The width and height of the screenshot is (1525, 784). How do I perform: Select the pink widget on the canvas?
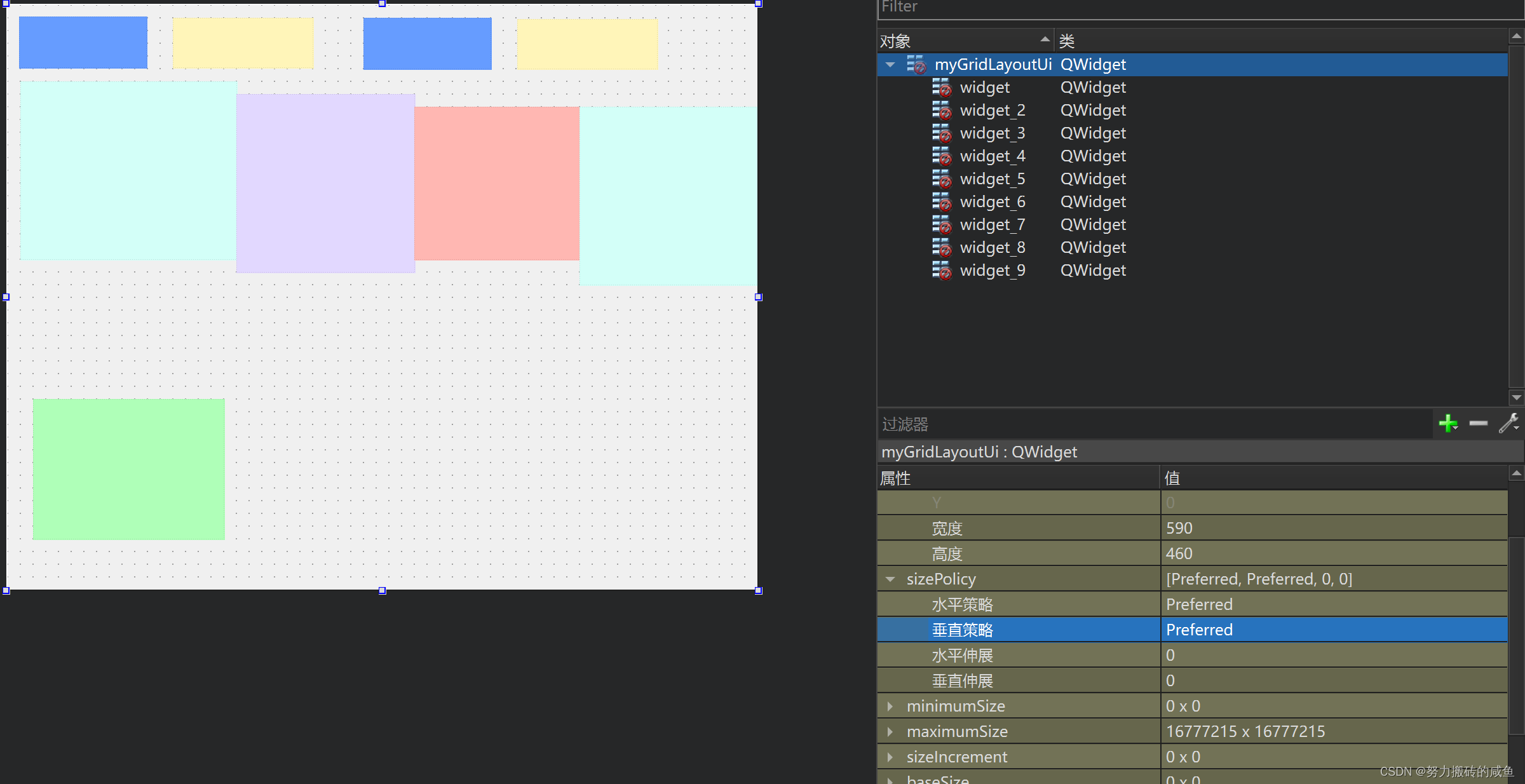click(496, 183)
